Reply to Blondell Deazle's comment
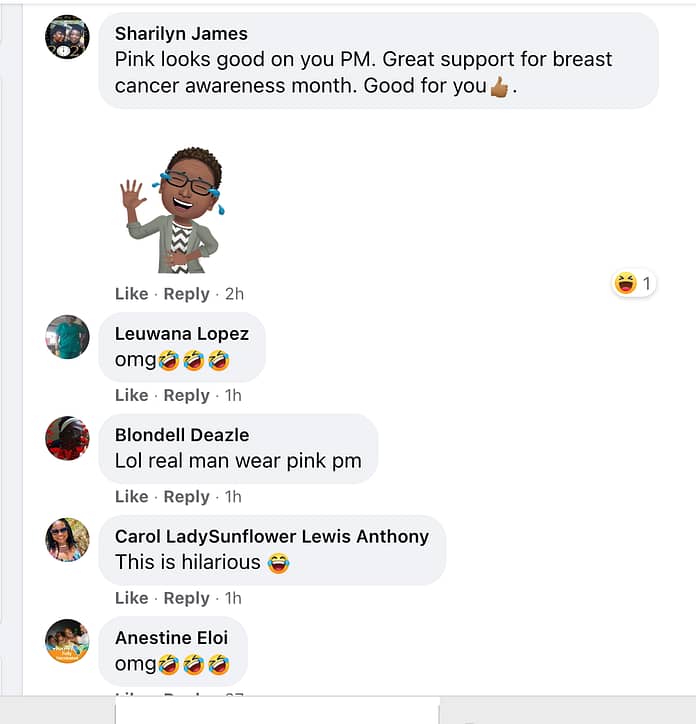 click(x=187, y=496)
